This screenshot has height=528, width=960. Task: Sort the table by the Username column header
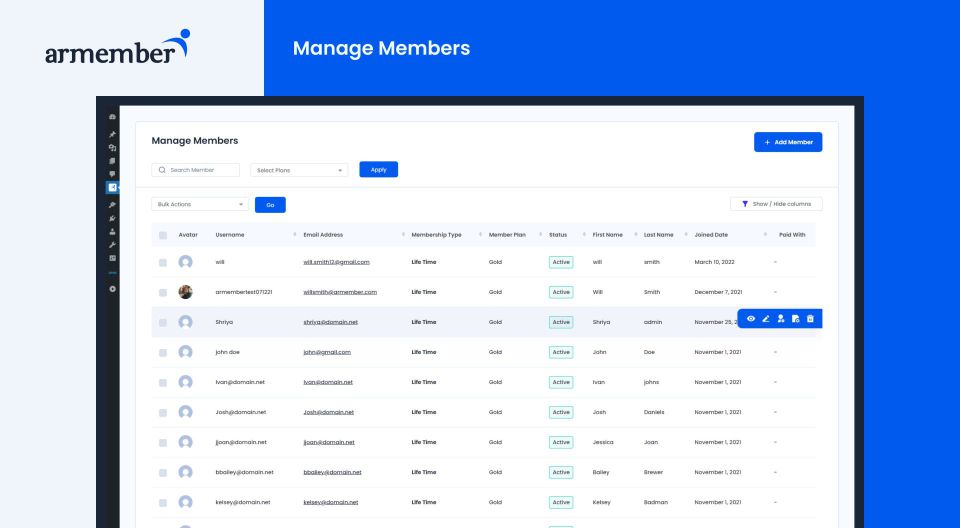click(x=230, y=235)
